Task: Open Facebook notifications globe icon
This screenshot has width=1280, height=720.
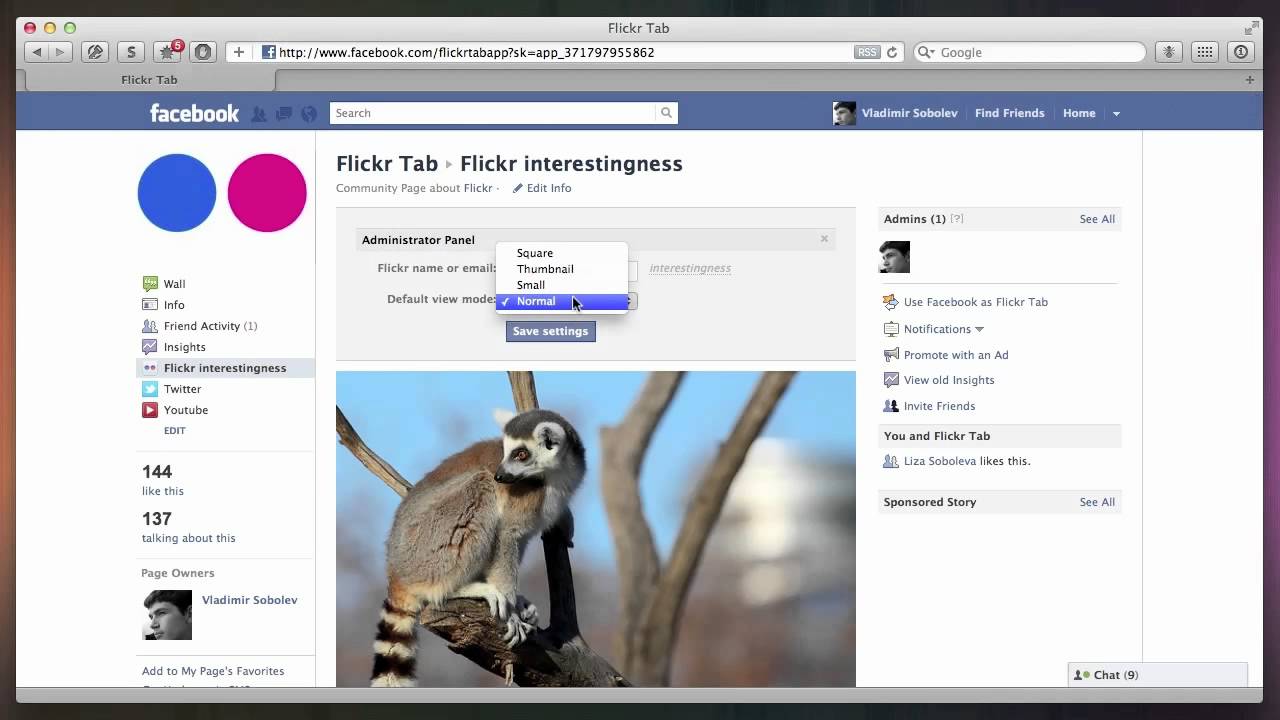Action: 309,114
